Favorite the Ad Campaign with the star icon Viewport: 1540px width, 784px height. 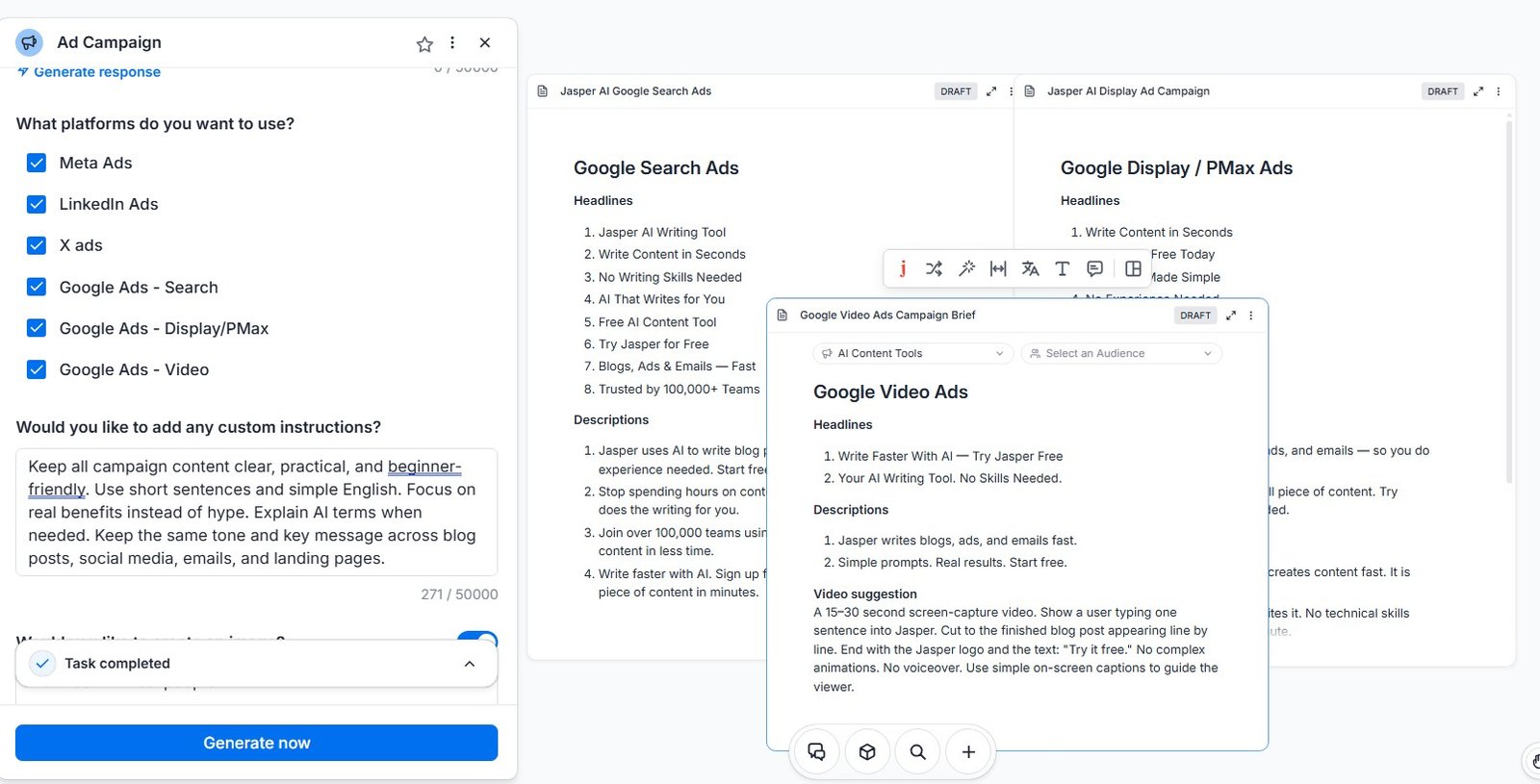pyautogui.click(x=424, y=43)
